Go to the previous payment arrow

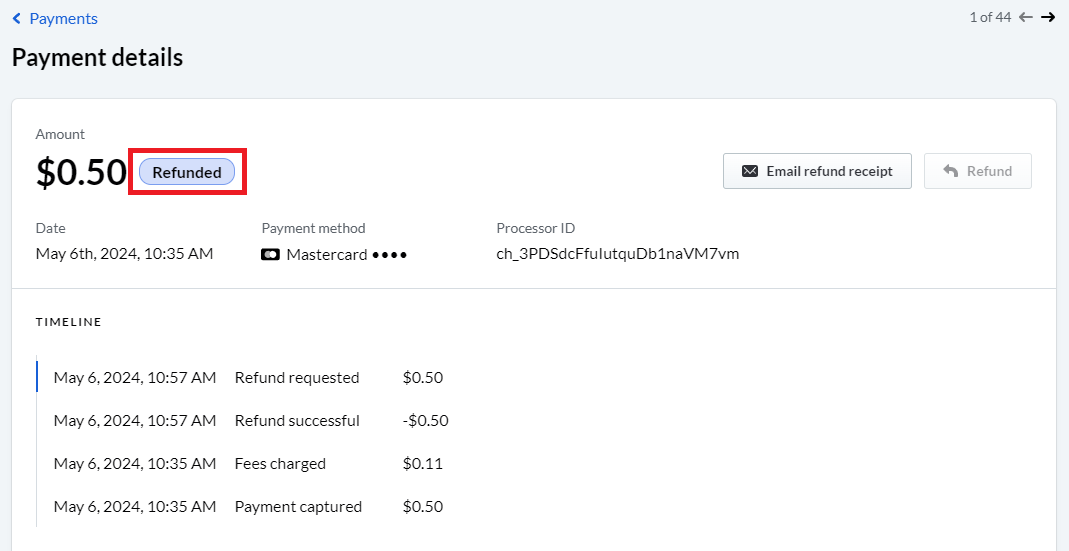pos(1026,18)
